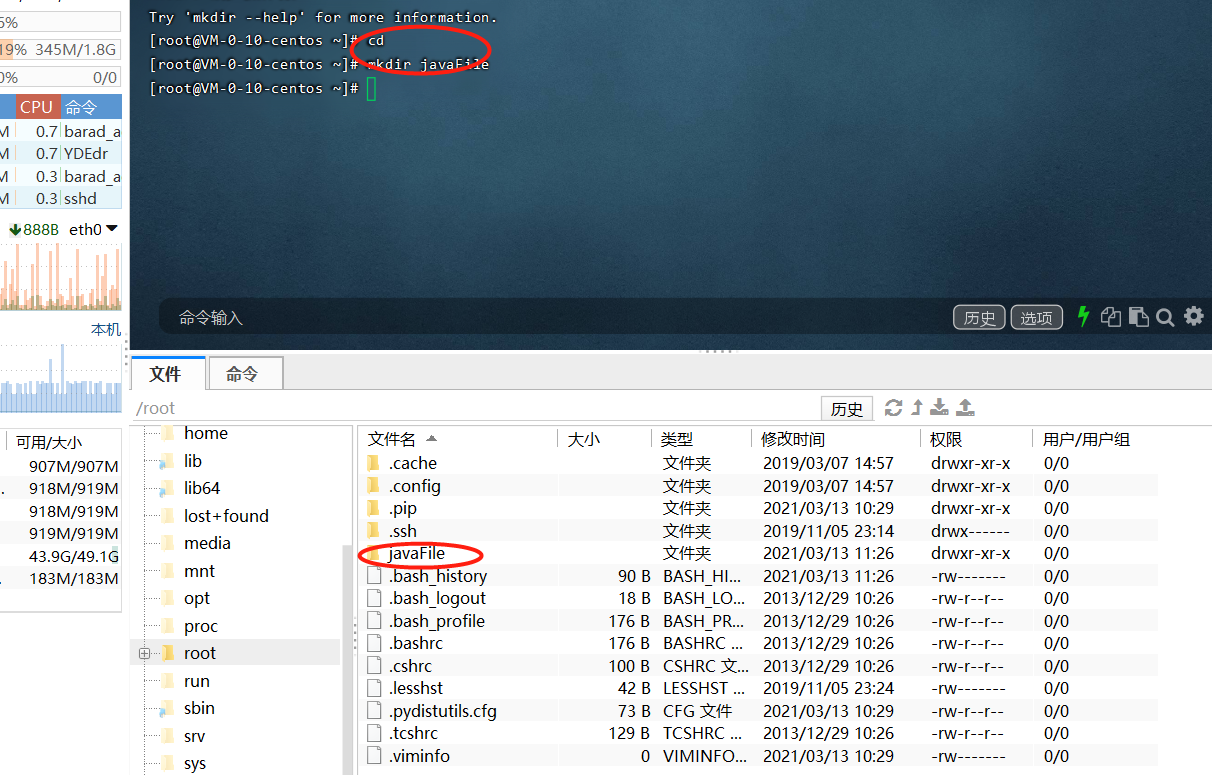
Task: Click the CPU process column header
Action: pyautogui.click(x=36, y=107)
